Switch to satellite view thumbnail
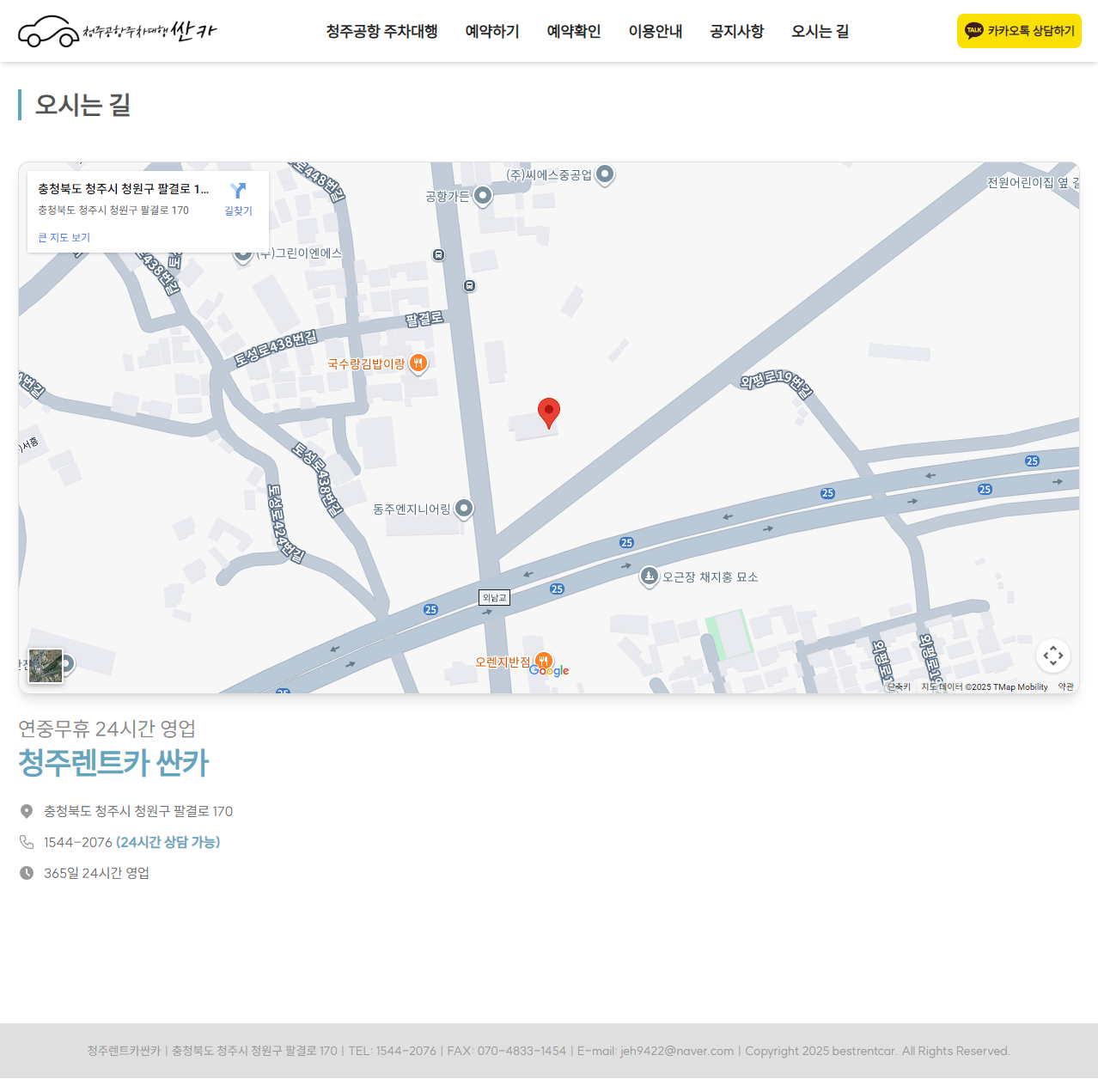This screenshot has height=1092, width=1098. coord(46,666)
